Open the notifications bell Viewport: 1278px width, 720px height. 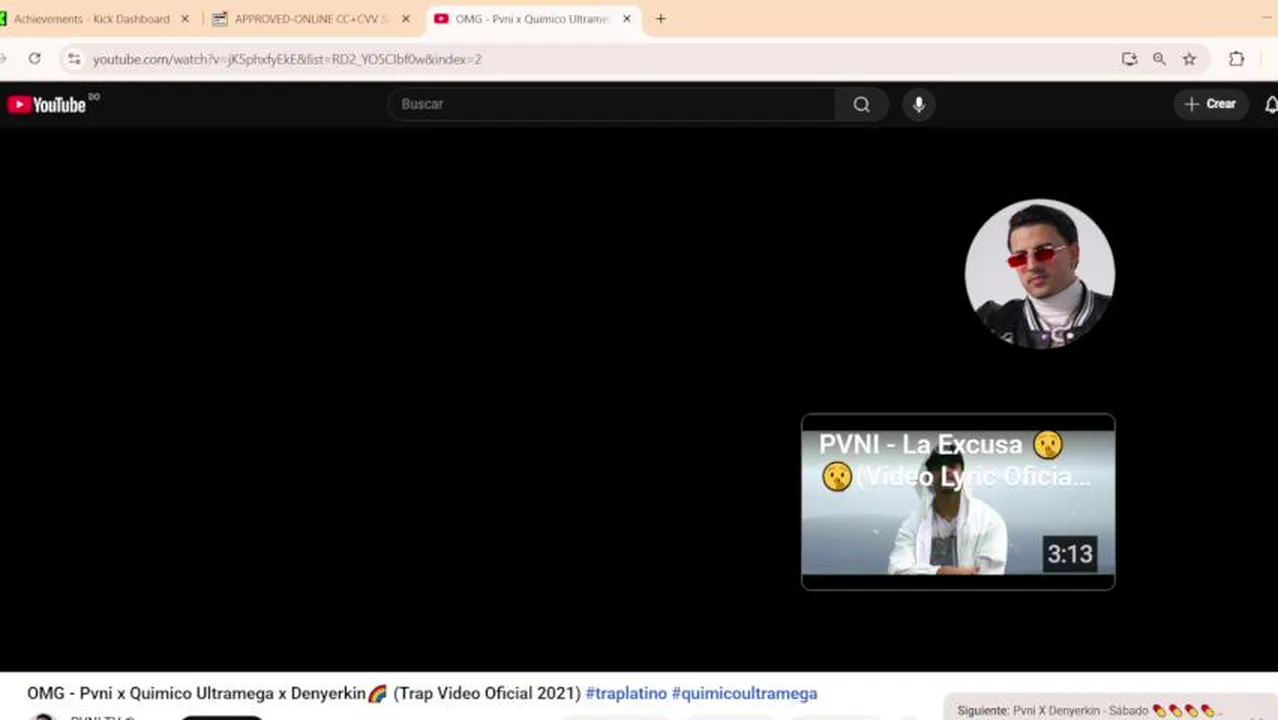tap(1271, 104)
